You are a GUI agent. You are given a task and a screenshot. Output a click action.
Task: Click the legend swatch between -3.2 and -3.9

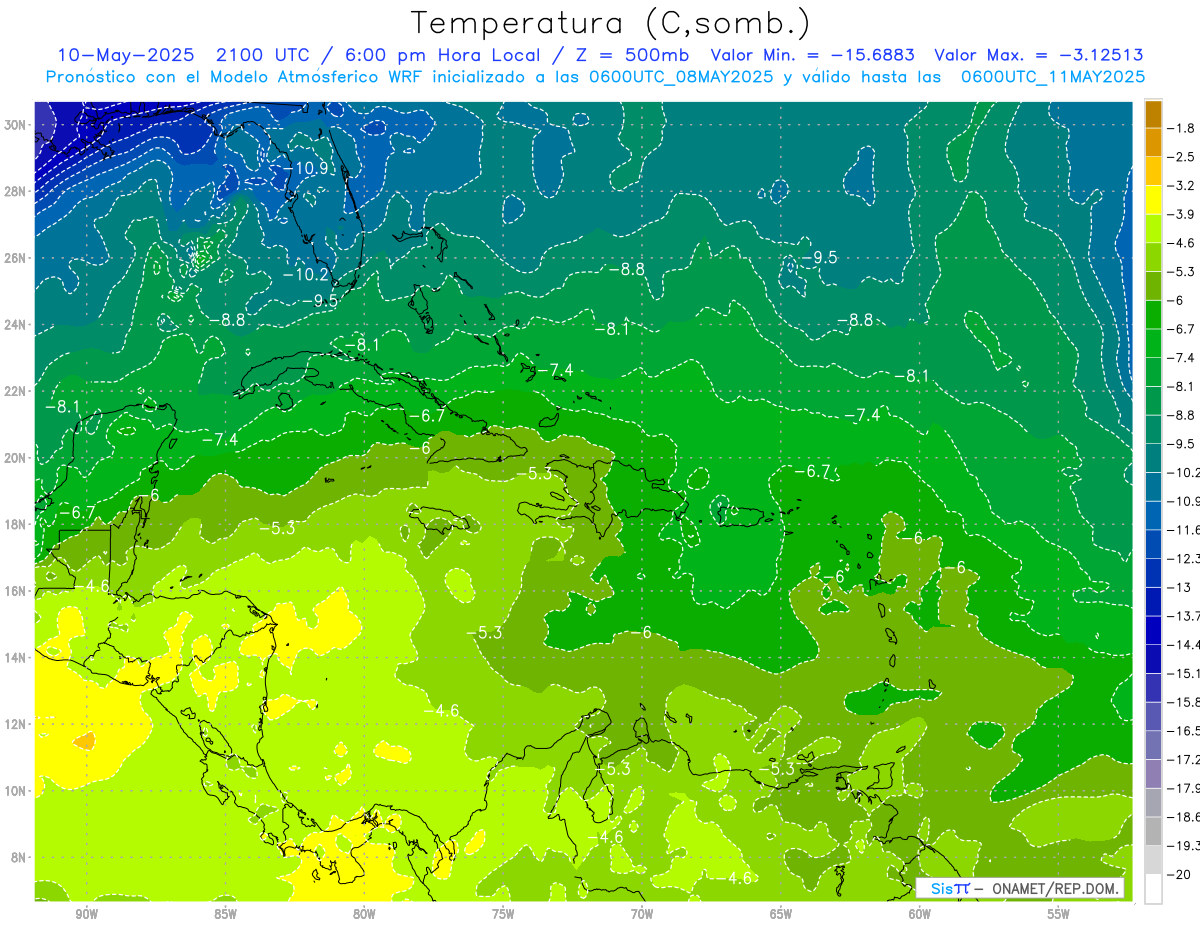point(1153,200)
